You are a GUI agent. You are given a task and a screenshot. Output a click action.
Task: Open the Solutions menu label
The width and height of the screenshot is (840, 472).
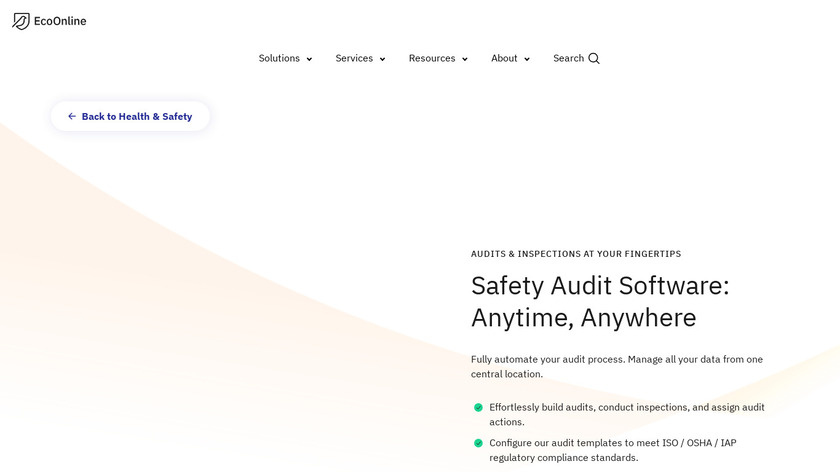click(279, 58)
